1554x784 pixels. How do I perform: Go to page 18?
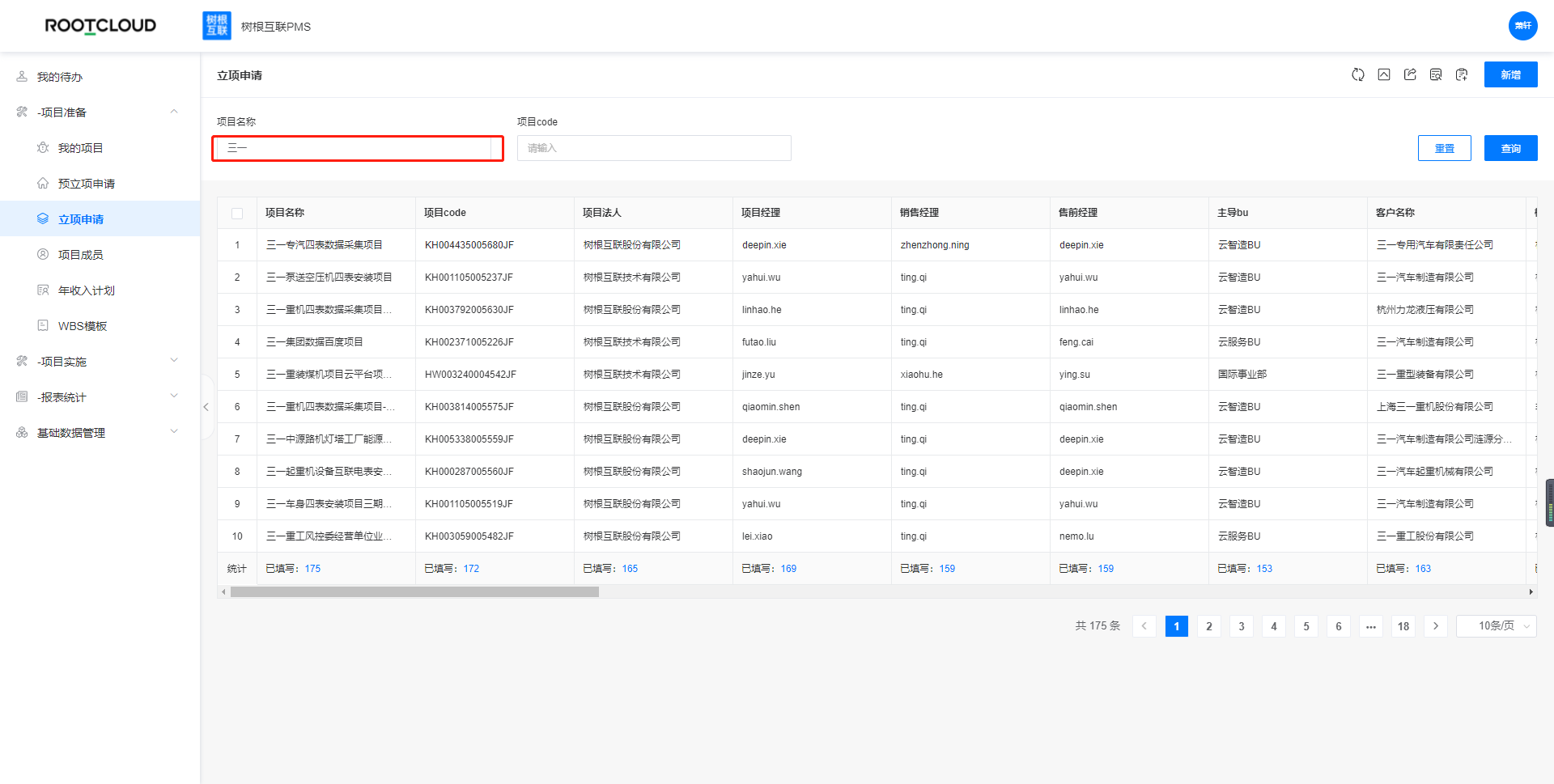point(1403,626)
